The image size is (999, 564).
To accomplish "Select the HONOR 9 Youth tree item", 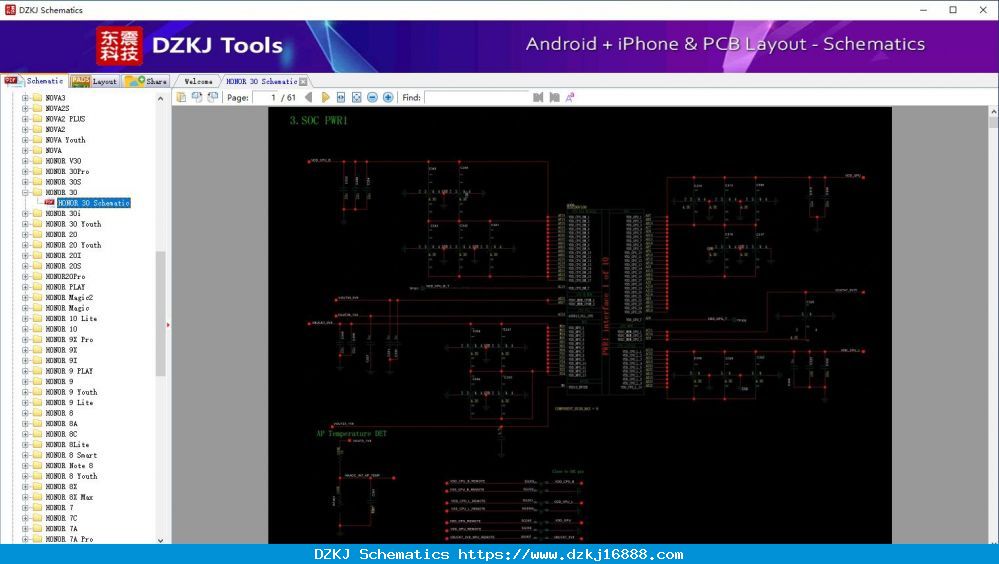I will 71,393.
